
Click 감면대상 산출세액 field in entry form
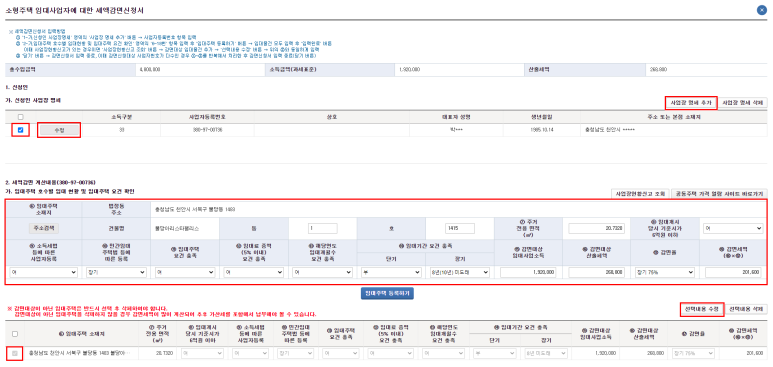(x=597, y=272)
